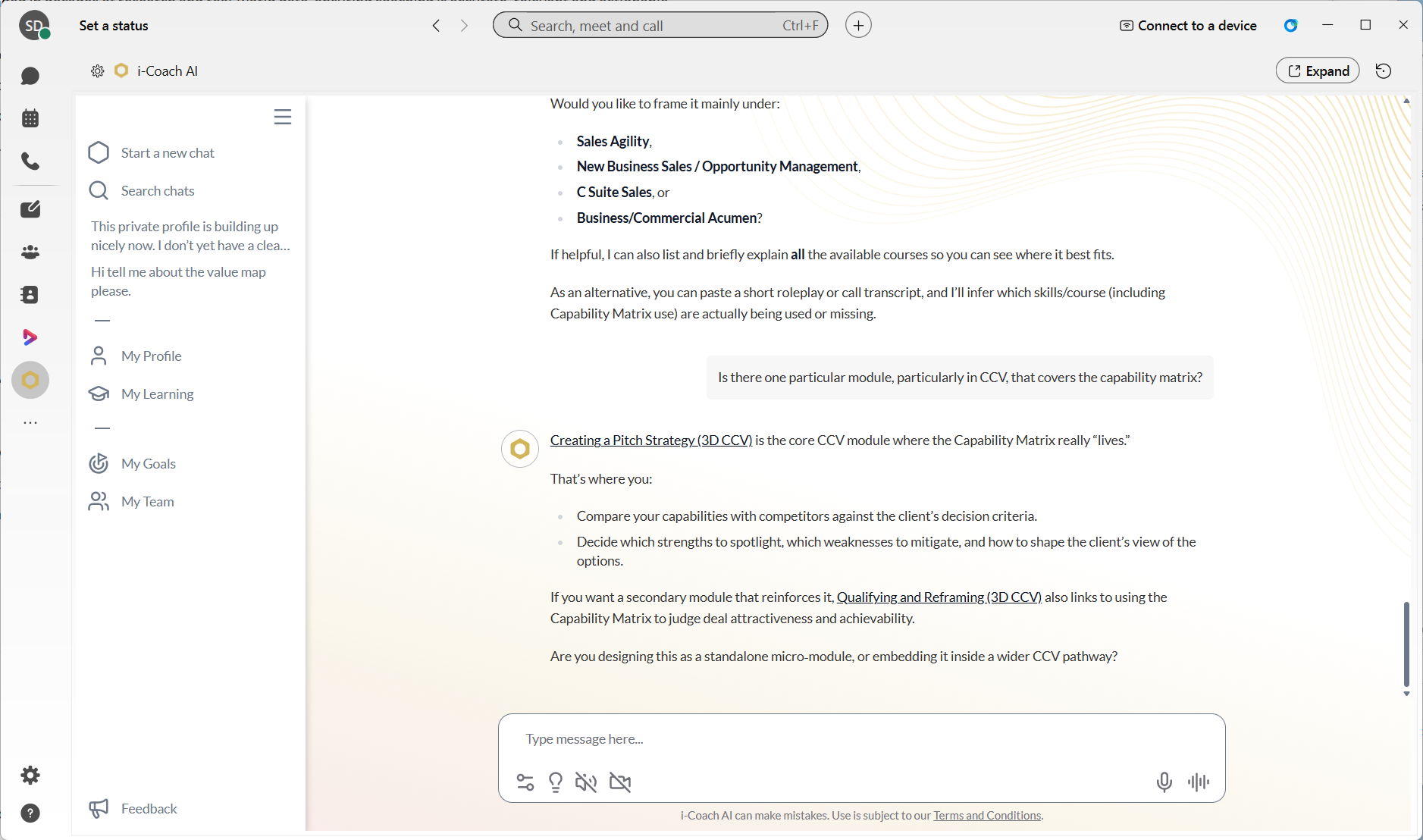Open the 'This private profile is building up' chat
The width and height of the screenshot is (1423, 840).
tap(191, 236)
